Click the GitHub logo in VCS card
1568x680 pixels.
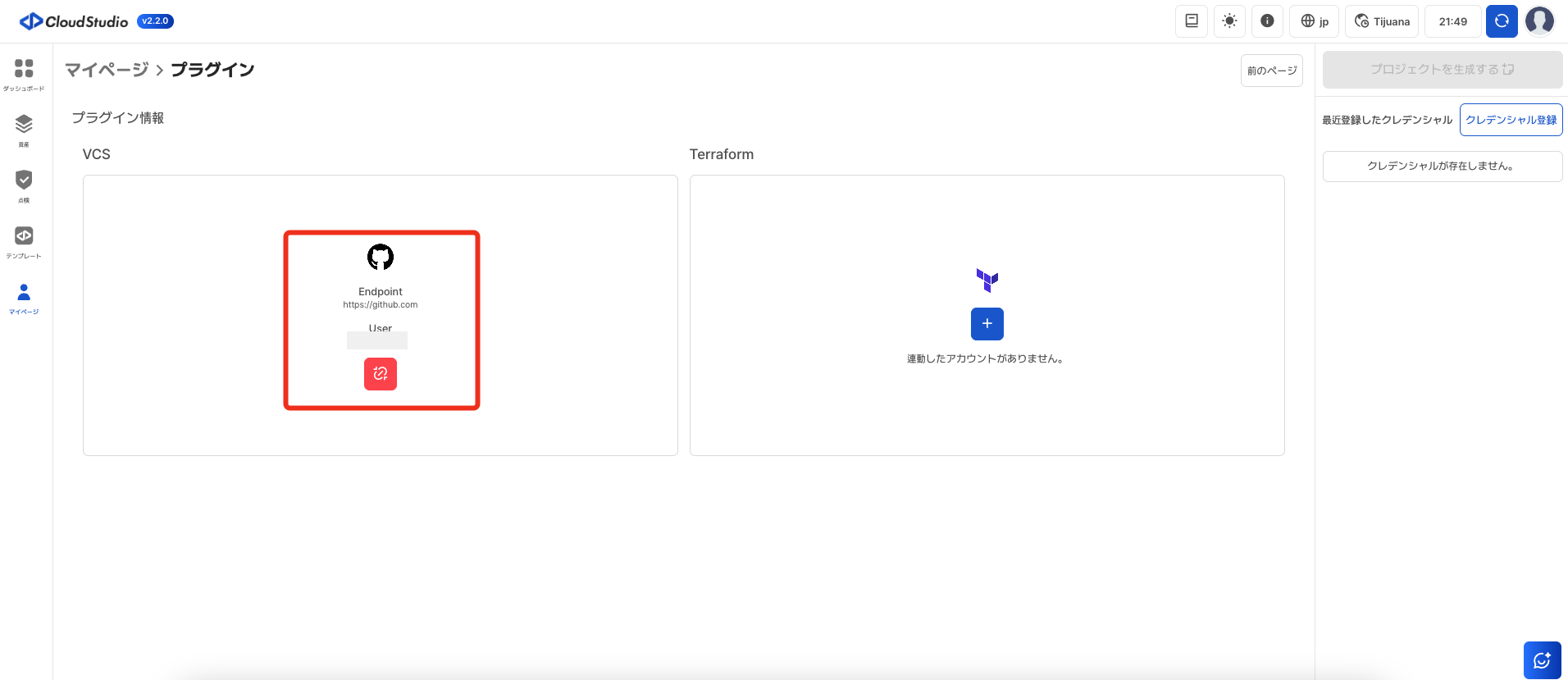coord(381,258)
